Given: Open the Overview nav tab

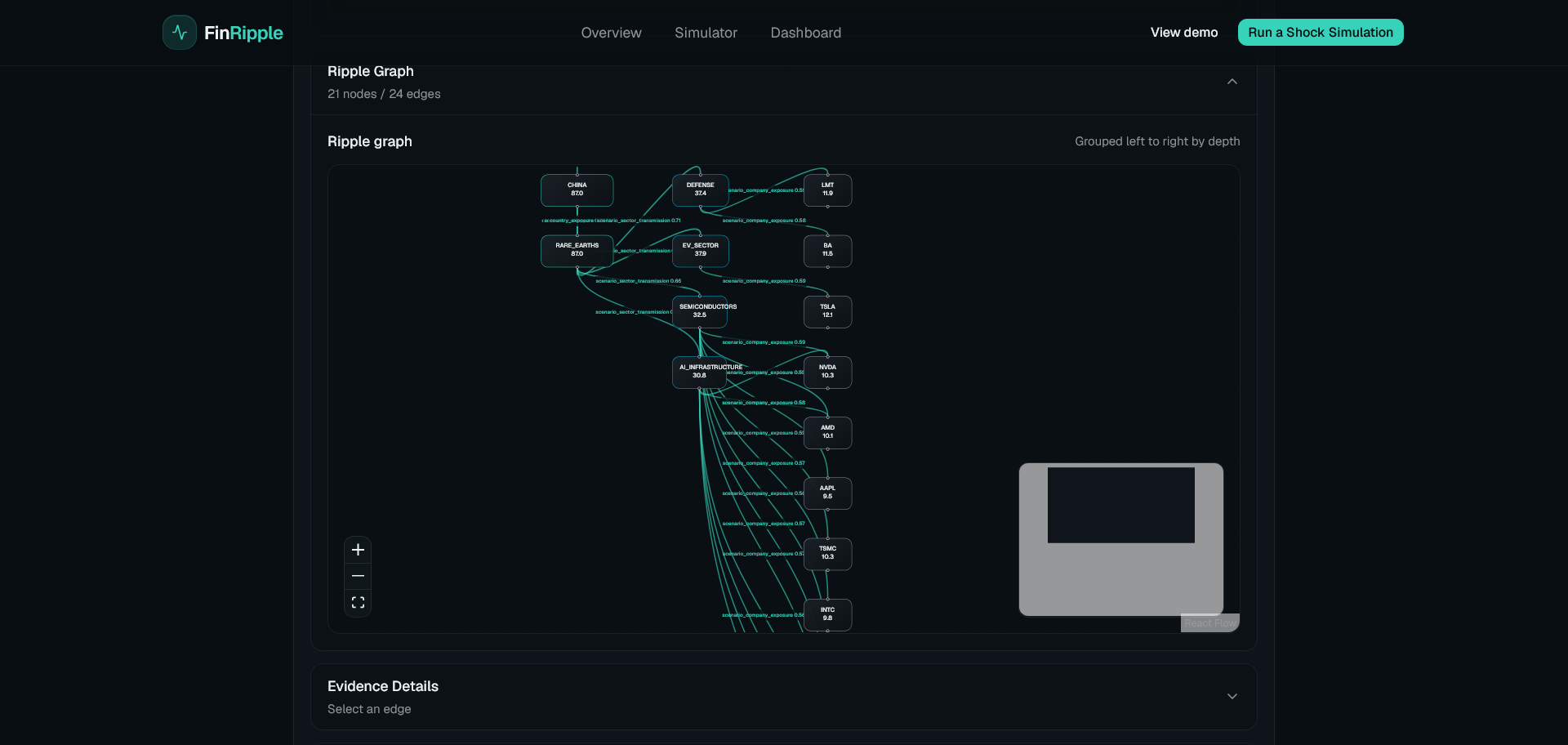Looking at the screenshot, I should click(611, 33).
